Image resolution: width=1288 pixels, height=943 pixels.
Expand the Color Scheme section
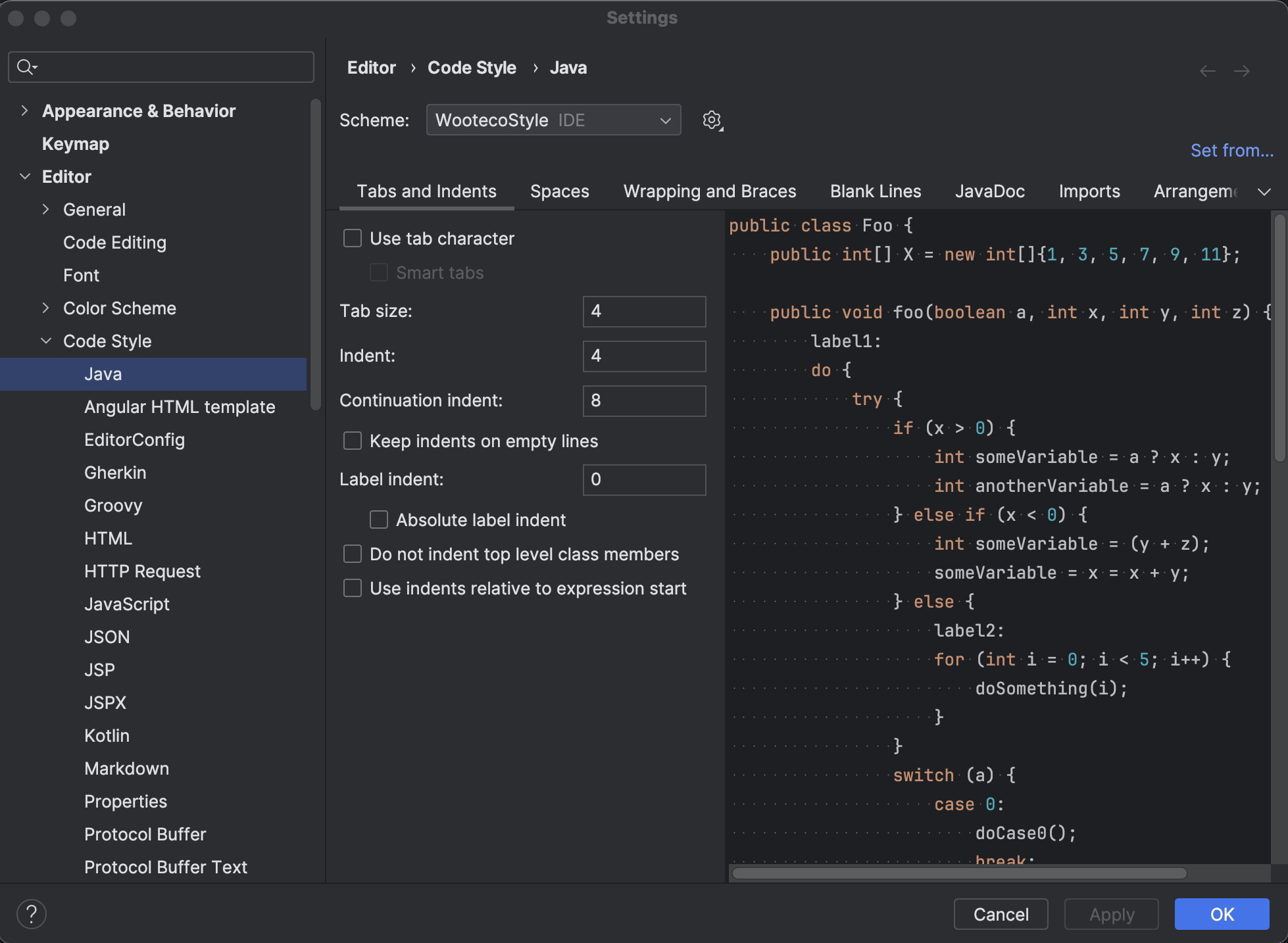point(46,308)
